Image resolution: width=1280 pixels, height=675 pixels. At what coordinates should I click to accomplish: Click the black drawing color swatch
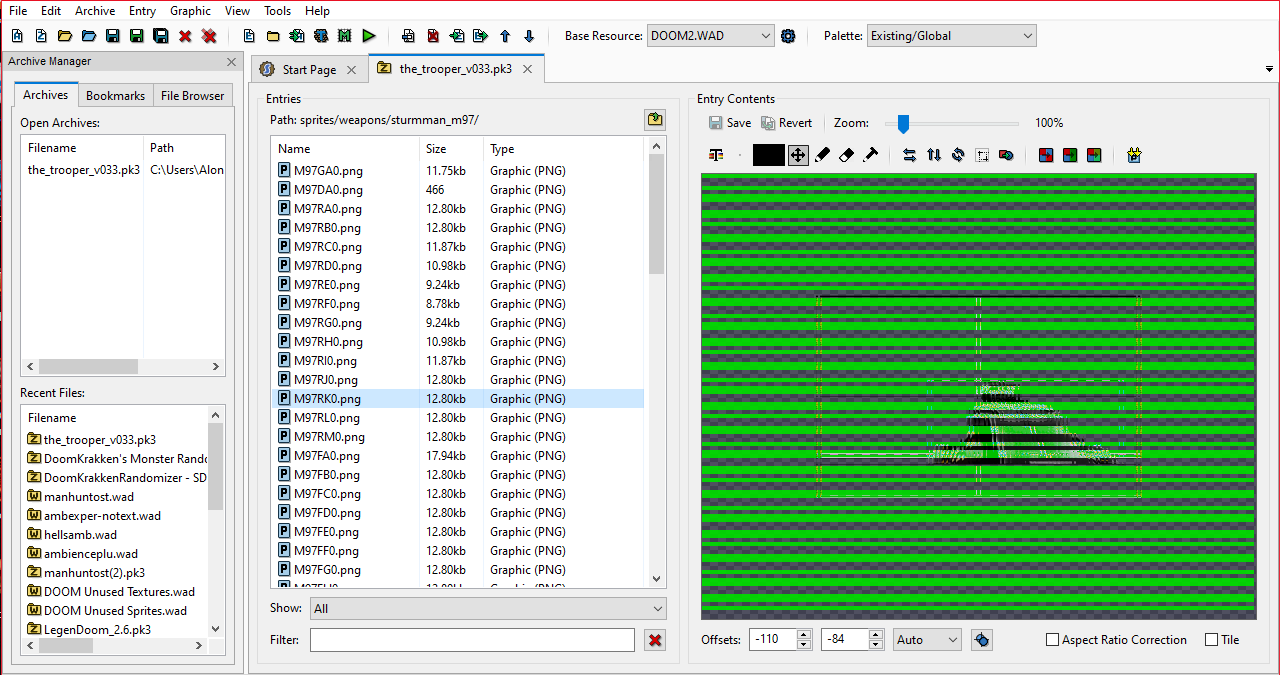click(x=768, y=155)
